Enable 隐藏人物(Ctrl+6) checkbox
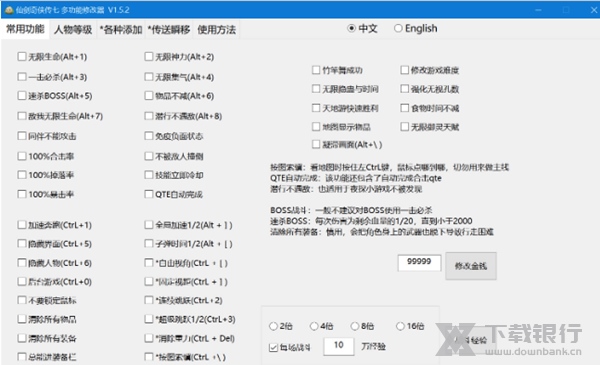This screenshot has width=600, height=365. 22,263
